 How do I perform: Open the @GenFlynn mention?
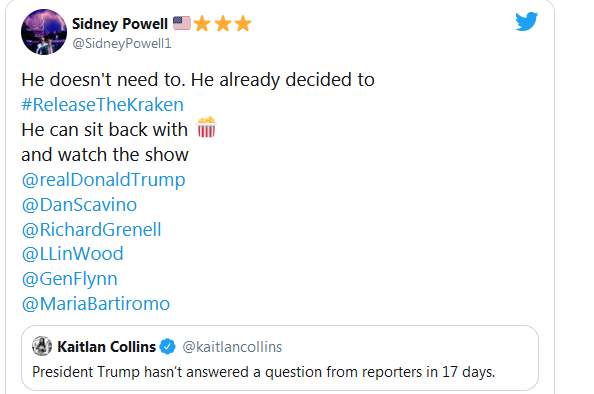pyautogui.click(x=70, y=279)
